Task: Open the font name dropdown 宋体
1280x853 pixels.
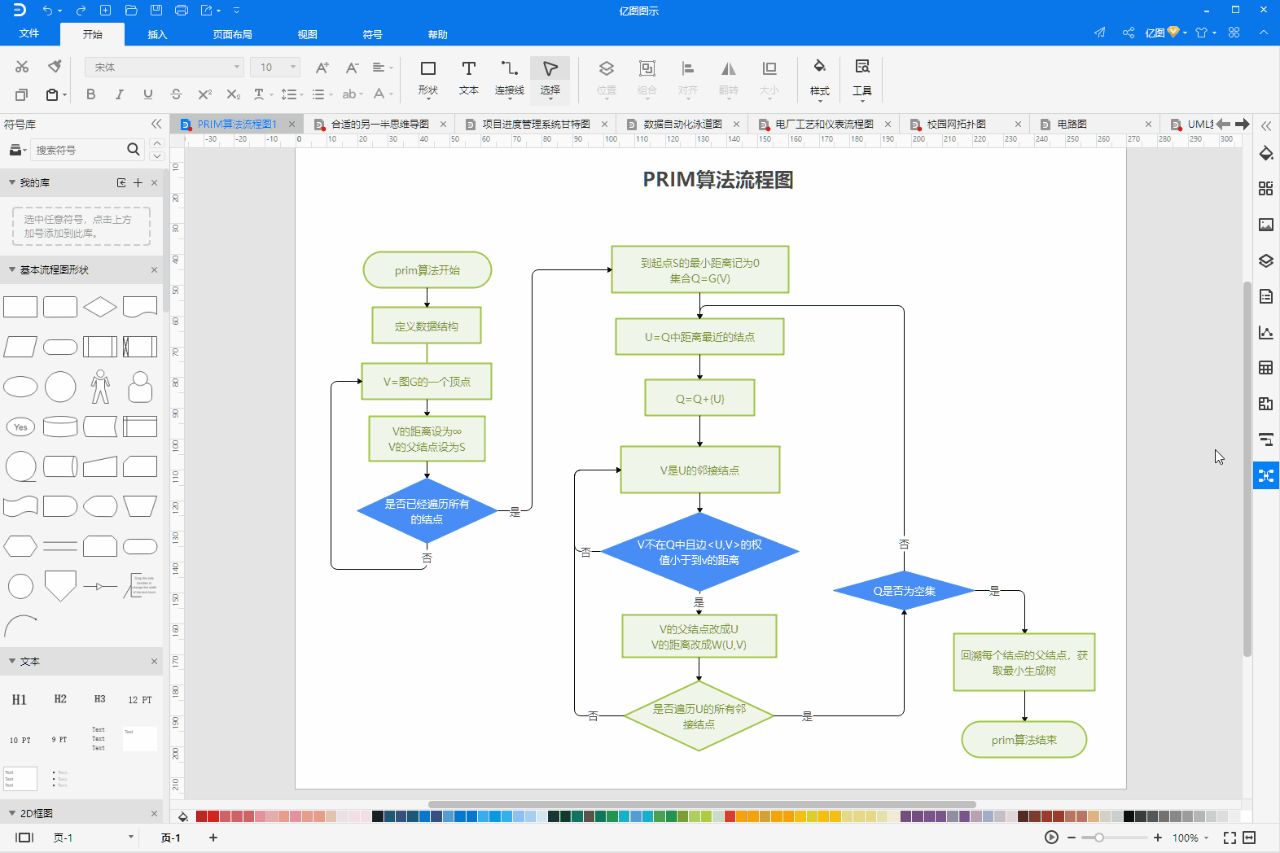Action: (165, 67)
